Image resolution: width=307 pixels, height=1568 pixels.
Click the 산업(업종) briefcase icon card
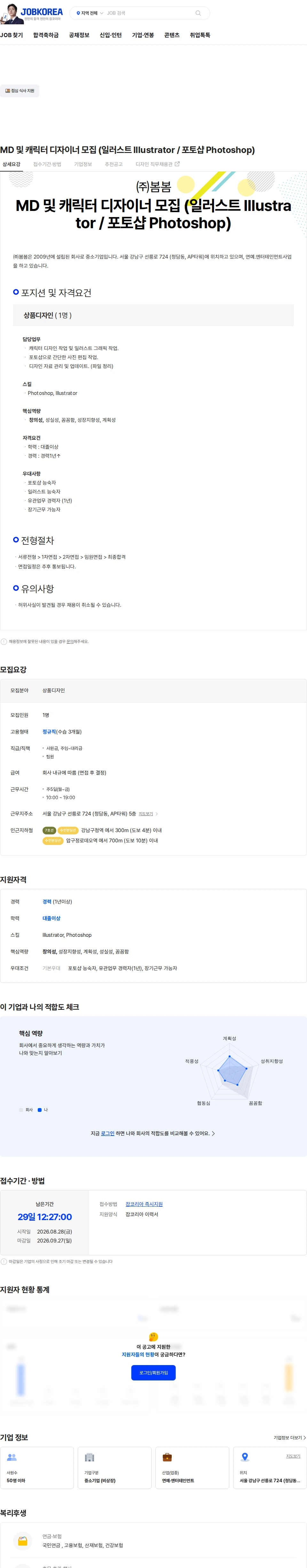tap(192, 1467)
